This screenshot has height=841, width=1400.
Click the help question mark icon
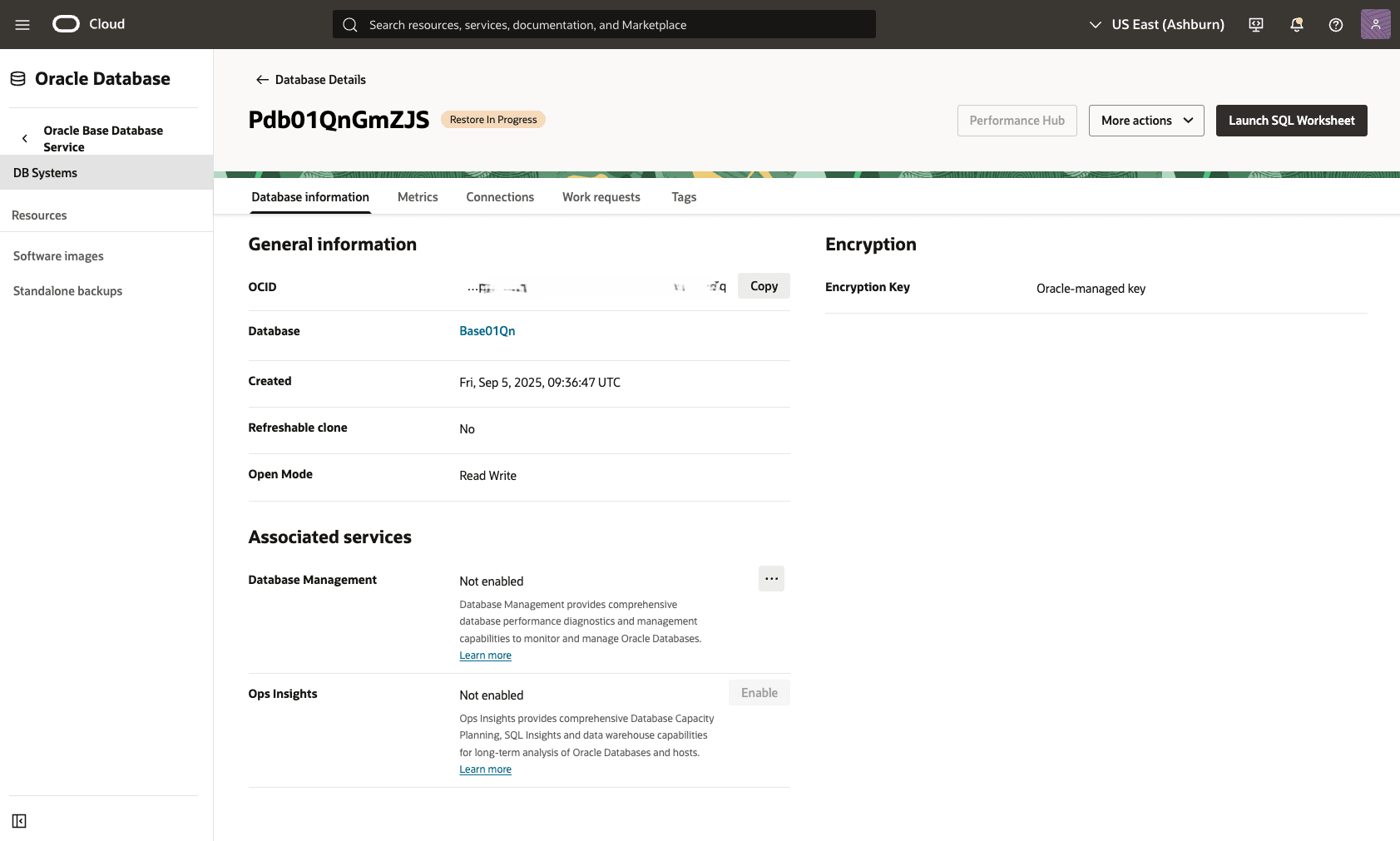[x=1335, y=24]
